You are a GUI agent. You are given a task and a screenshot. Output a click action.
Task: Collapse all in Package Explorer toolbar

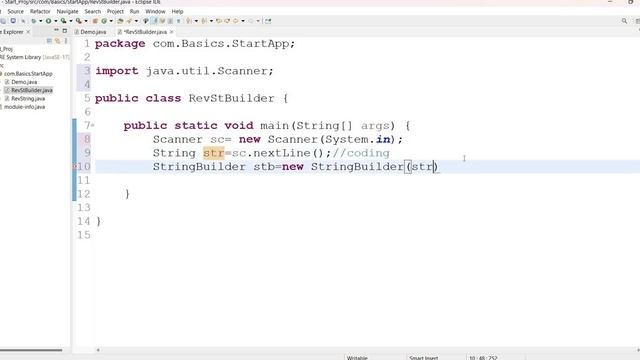49,41
